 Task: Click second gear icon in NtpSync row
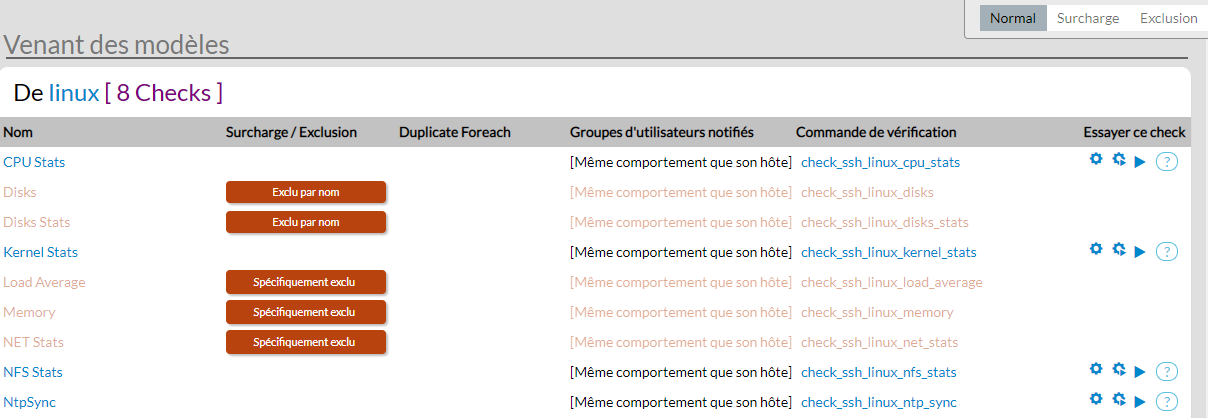point(1119,400)
